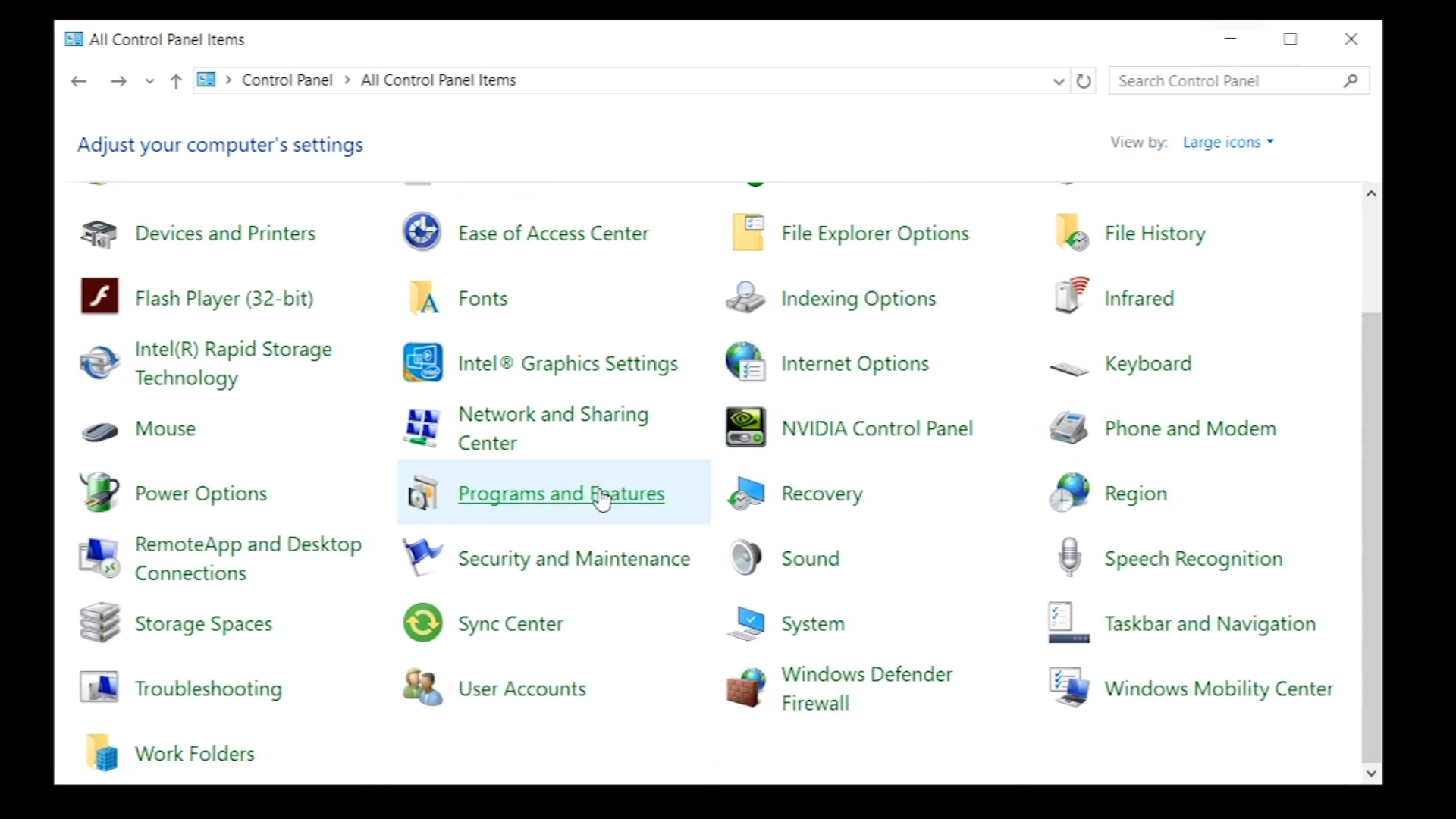Click the Ease of Access Center icon
1456x819 pixels.
[x=422, y=232]
